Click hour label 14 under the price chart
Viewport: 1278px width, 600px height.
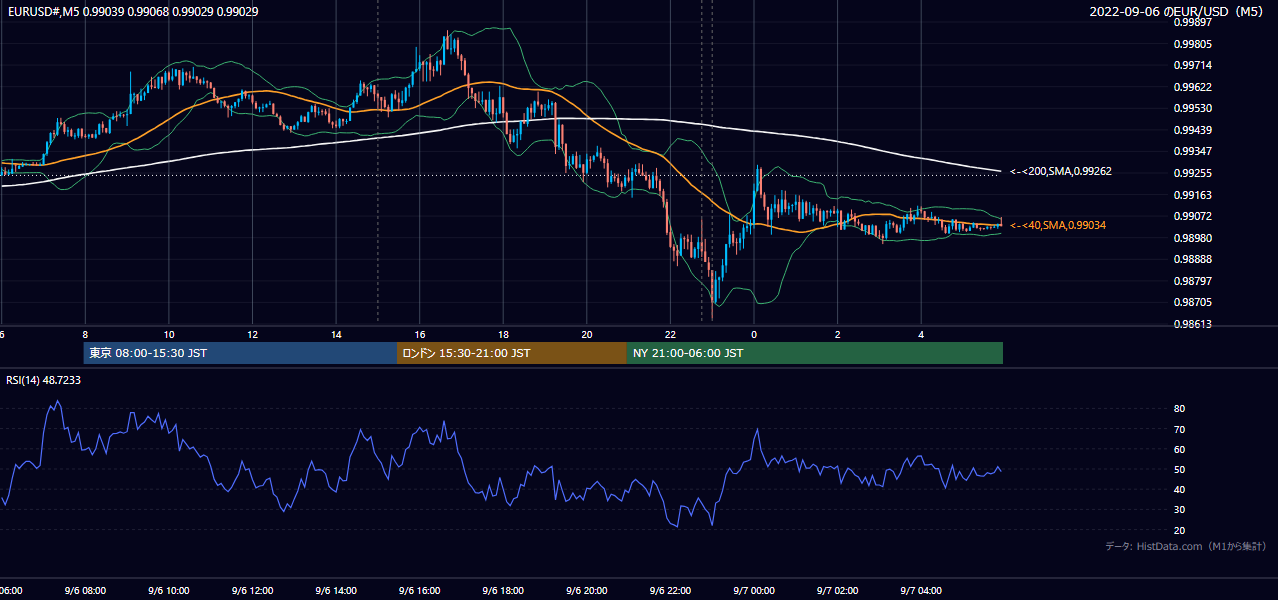click(x=336, y=335)
